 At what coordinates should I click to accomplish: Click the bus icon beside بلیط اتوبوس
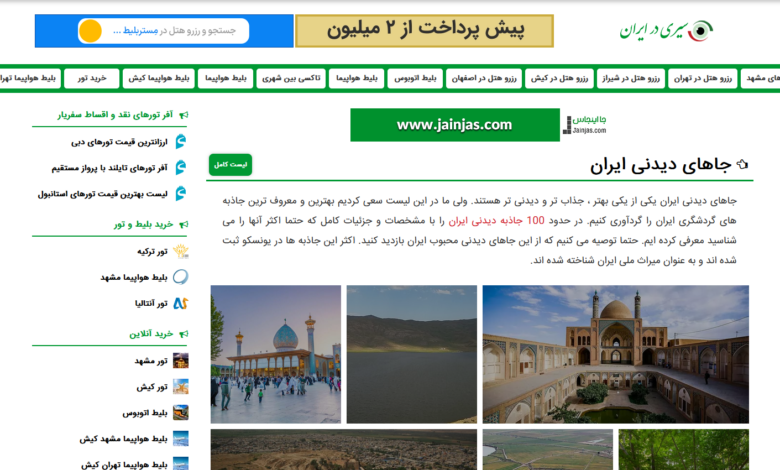pyautogui.click(x=180, y=413)
